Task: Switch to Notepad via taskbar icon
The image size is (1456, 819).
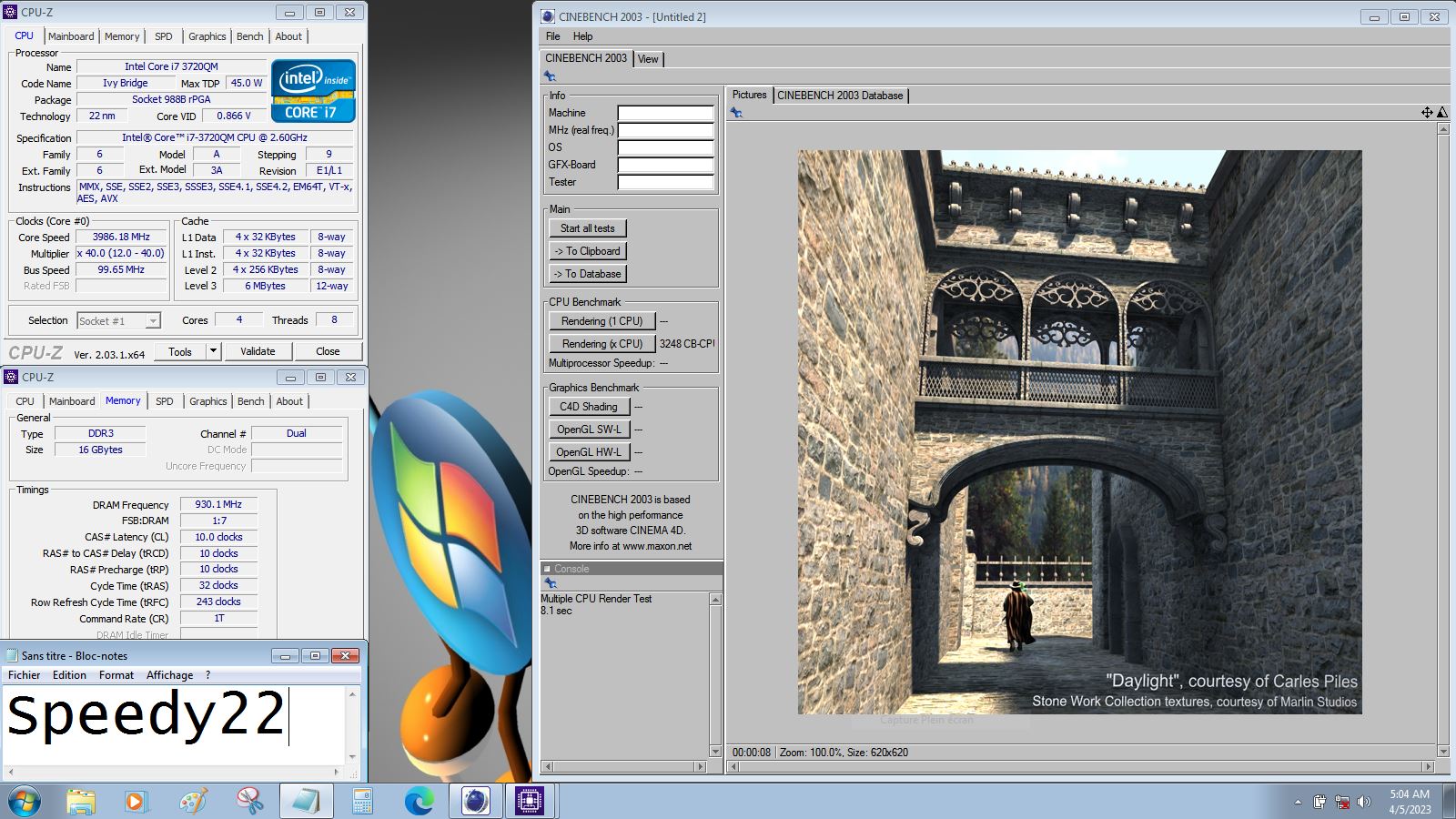Action: [x=306, y=801]
